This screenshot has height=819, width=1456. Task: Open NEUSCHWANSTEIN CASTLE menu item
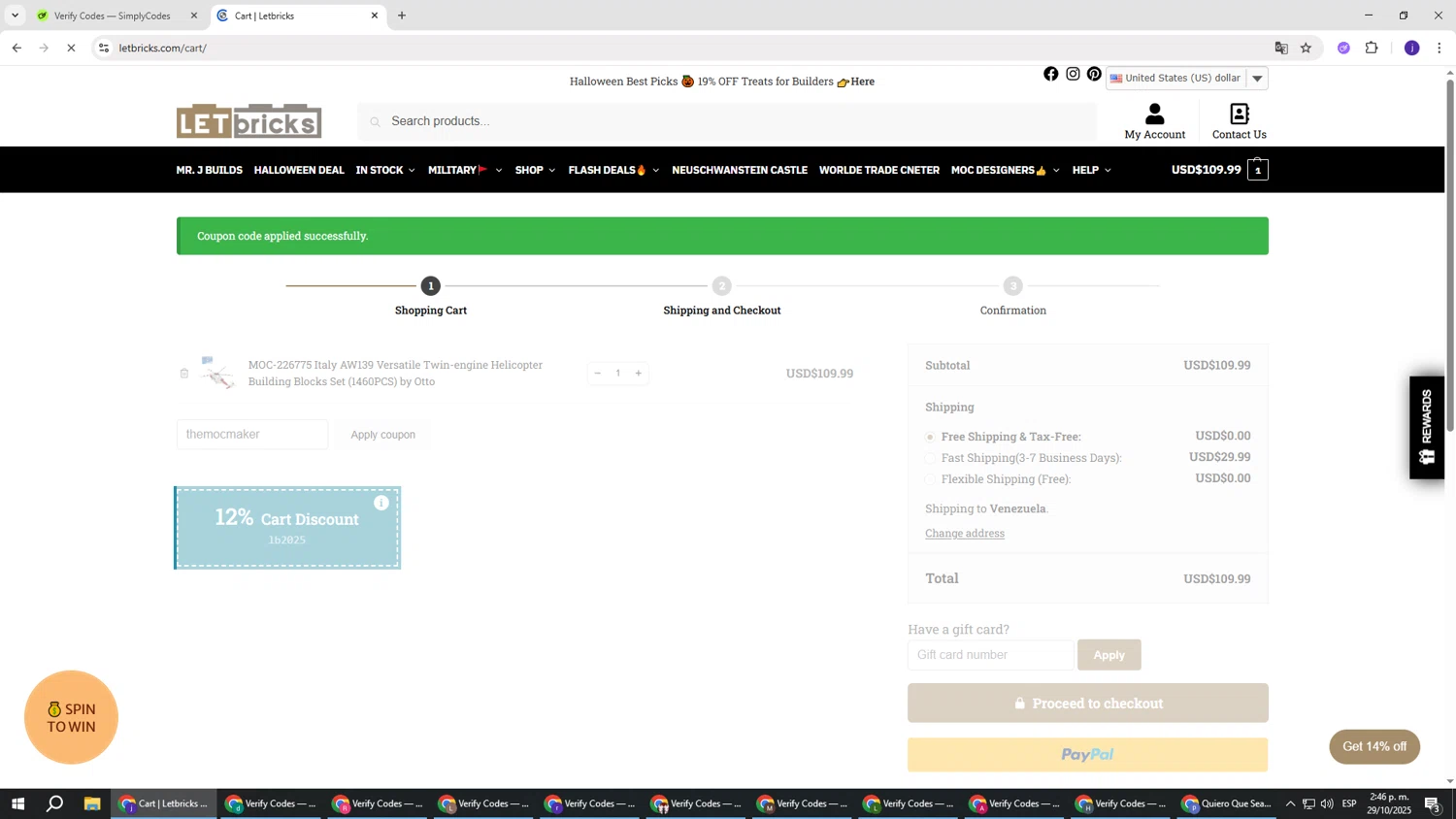tap(740, 170)
